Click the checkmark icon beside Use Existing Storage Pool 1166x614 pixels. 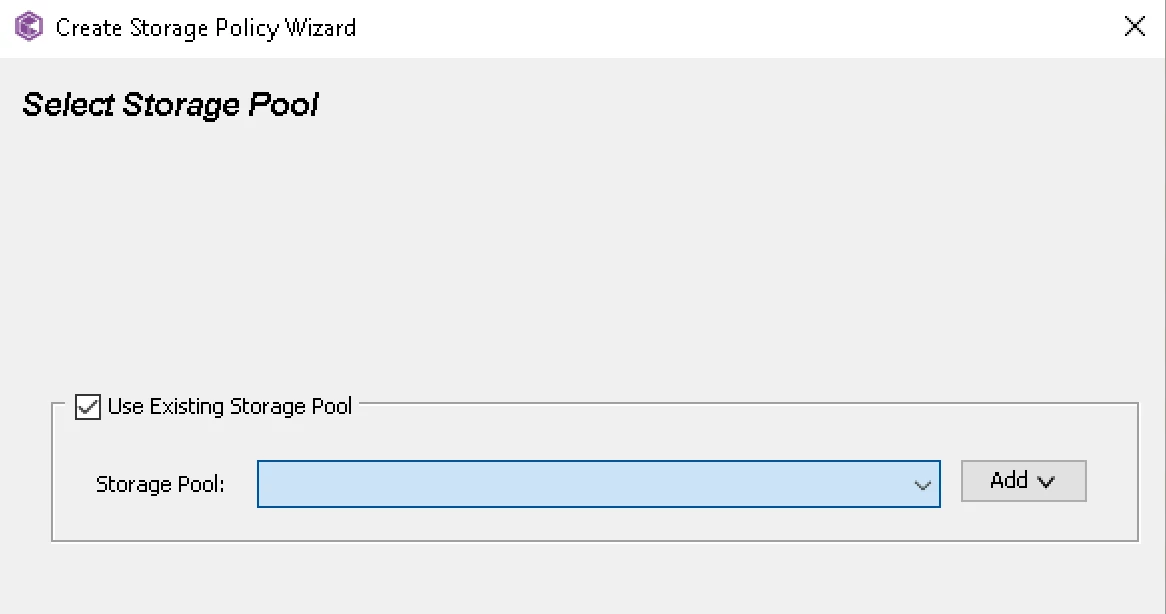pos(88,407)
